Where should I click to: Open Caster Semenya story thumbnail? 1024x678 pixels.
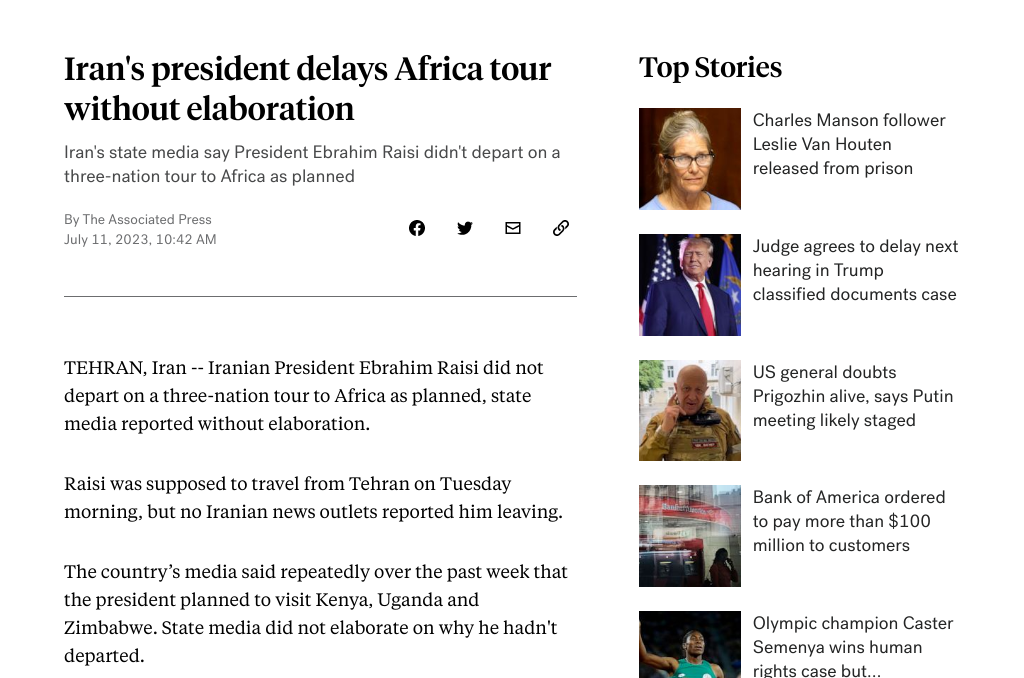coord(690,644)
